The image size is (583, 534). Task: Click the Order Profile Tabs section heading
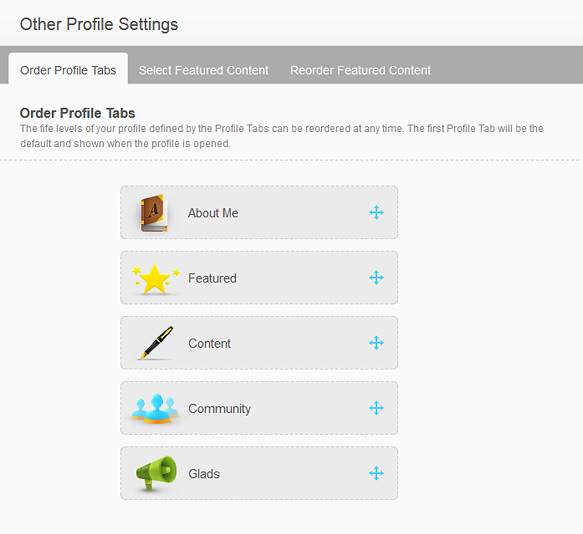pos(77,113)
